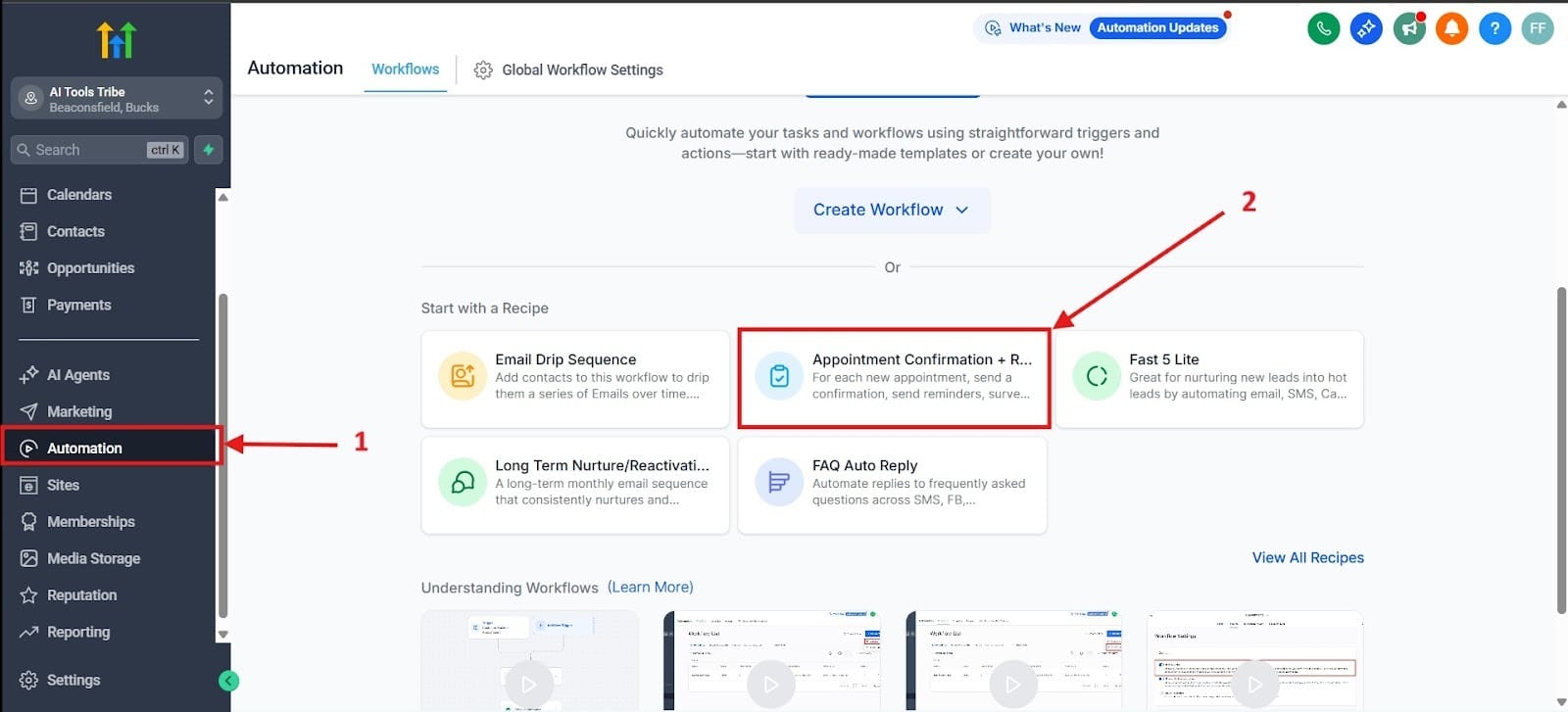Click the 'Understanding Workflows' heading

510,588
